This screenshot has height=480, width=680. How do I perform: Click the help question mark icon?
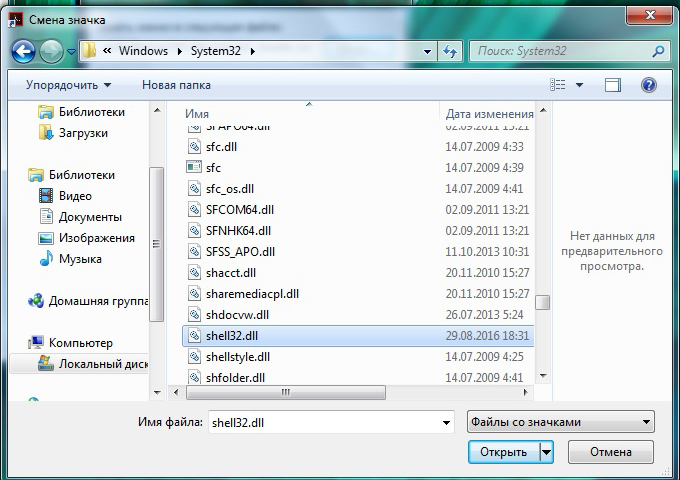(648, 85)
